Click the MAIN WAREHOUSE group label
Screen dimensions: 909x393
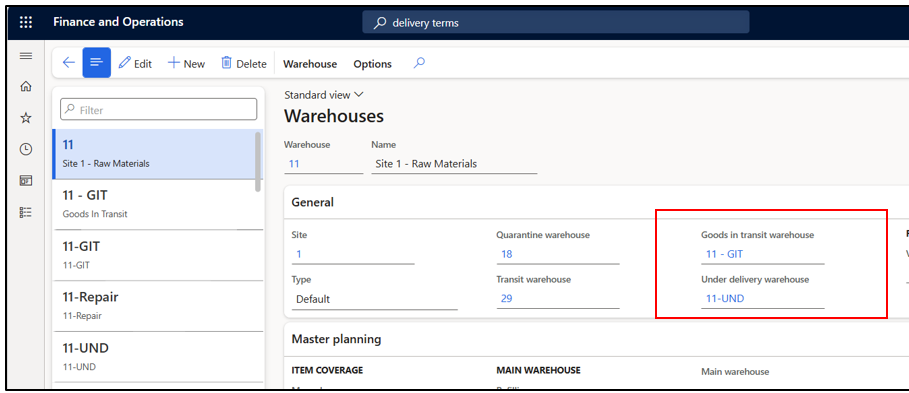538,370
